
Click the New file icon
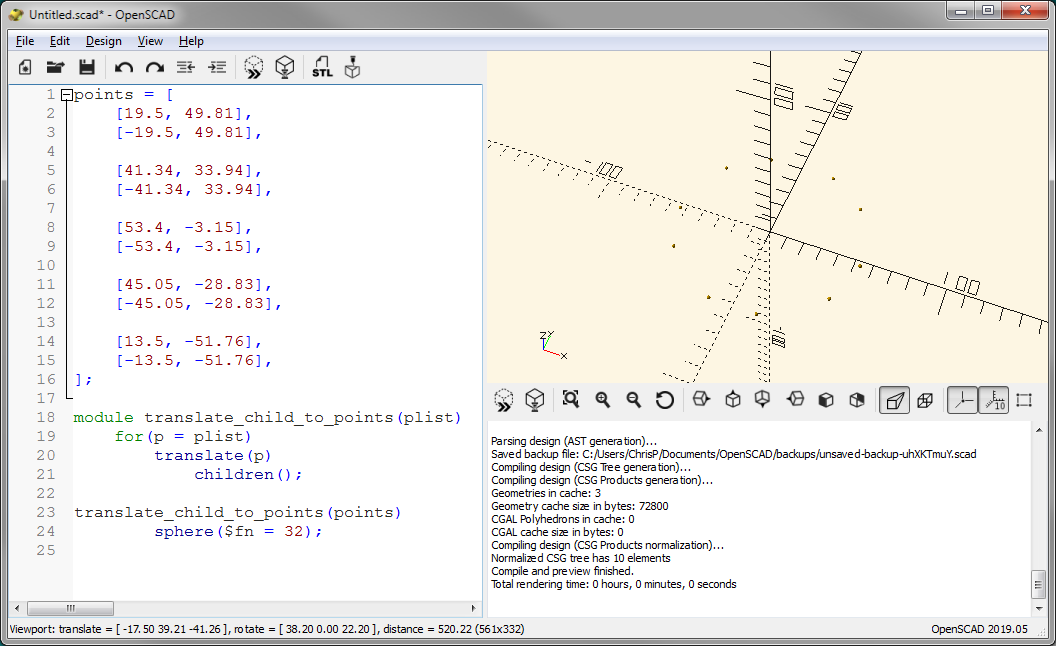click(26, 67)
